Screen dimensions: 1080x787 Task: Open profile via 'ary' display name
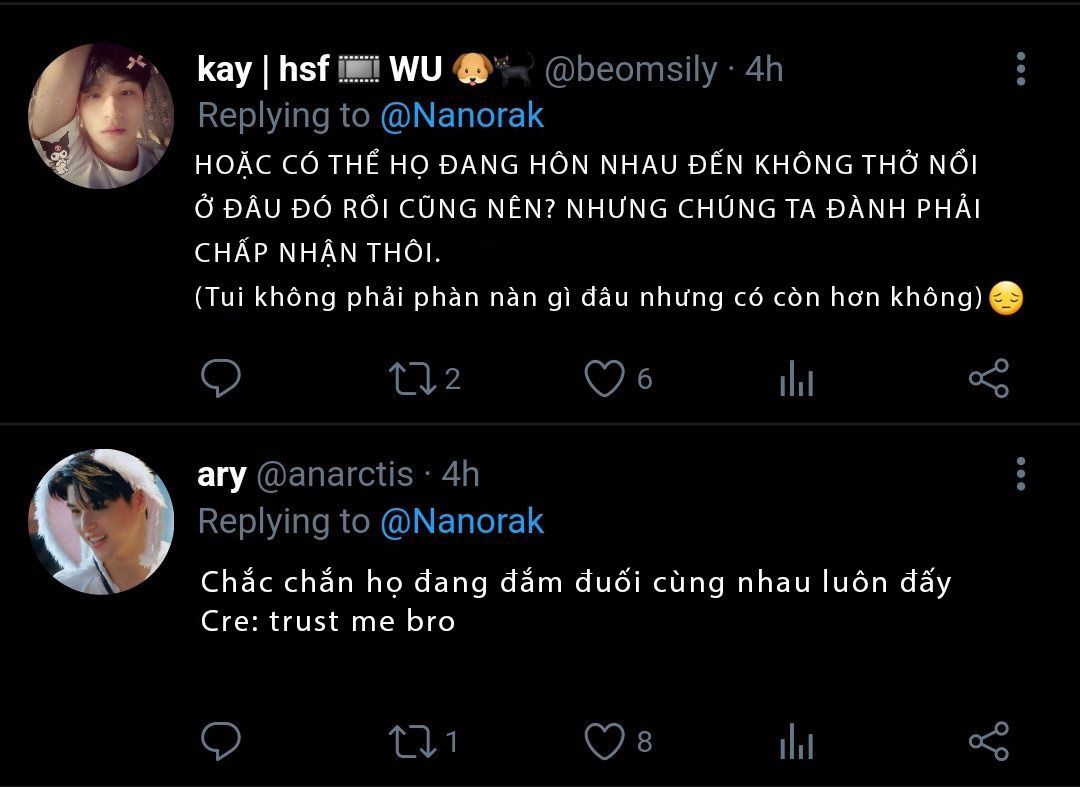pyautogui.click(x=221, y=475)
